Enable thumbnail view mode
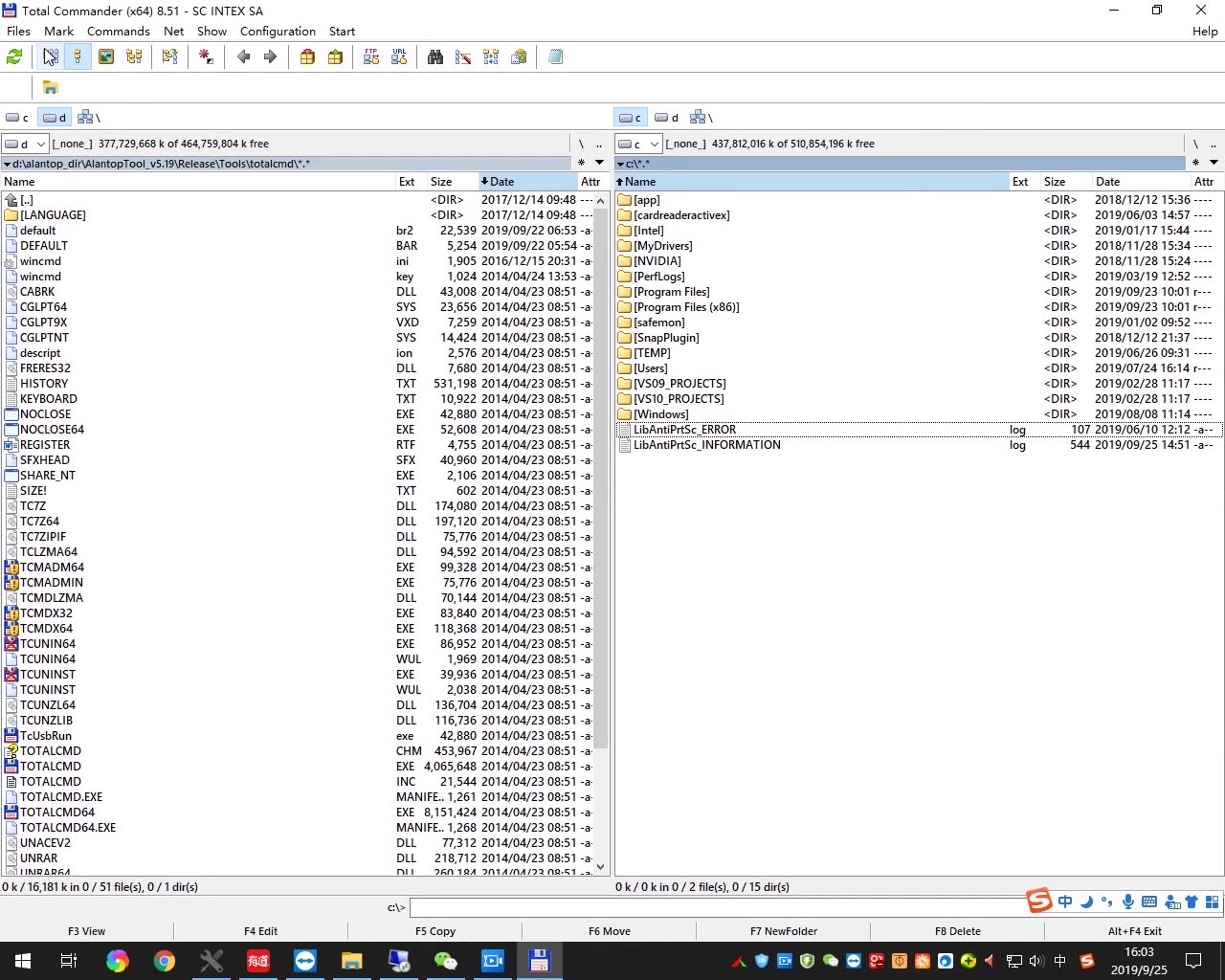This screenshot has width=1225, height=980. click(106, 57)
